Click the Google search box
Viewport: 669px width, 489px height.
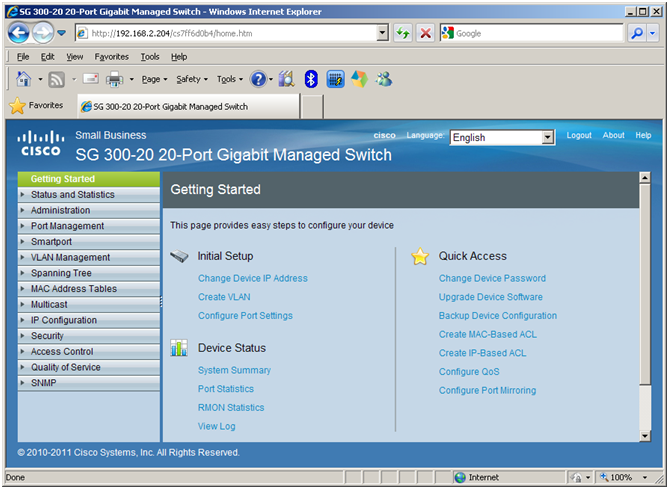pos(531,33)
